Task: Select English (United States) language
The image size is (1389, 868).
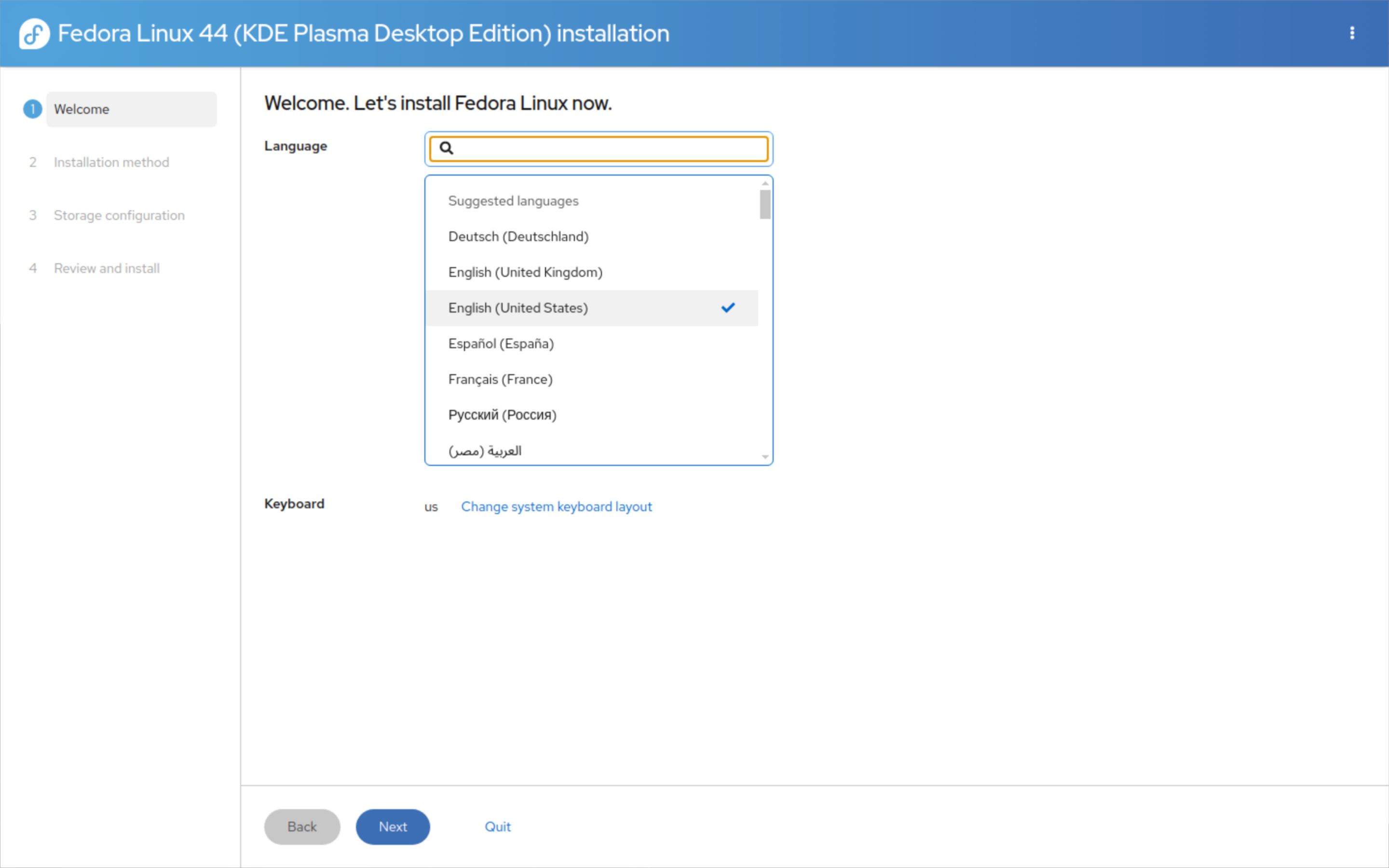Action: tap(592, 308)
